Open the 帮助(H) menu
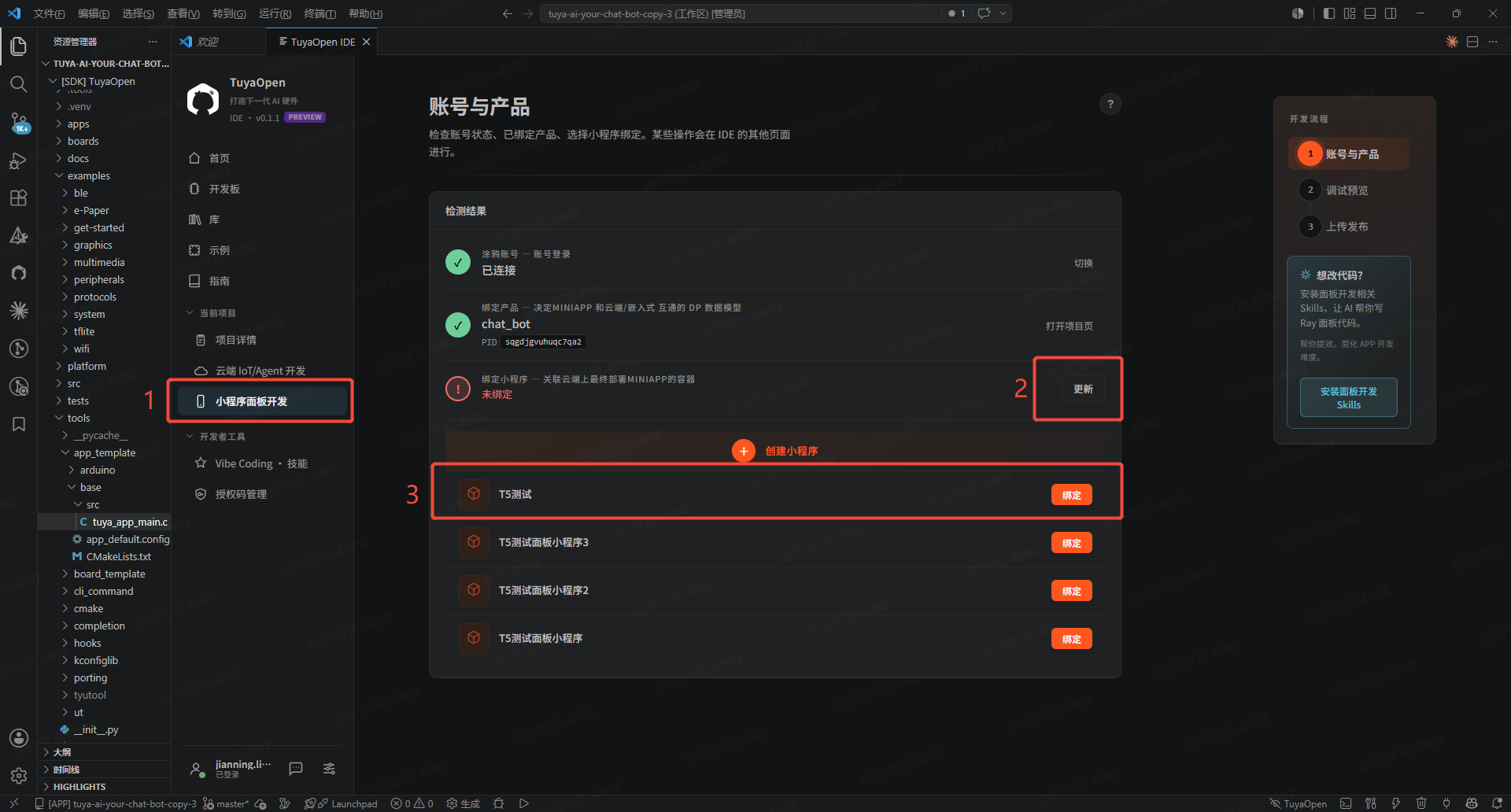The width and height of the screenshot is (1511, 812). point(366,13)
